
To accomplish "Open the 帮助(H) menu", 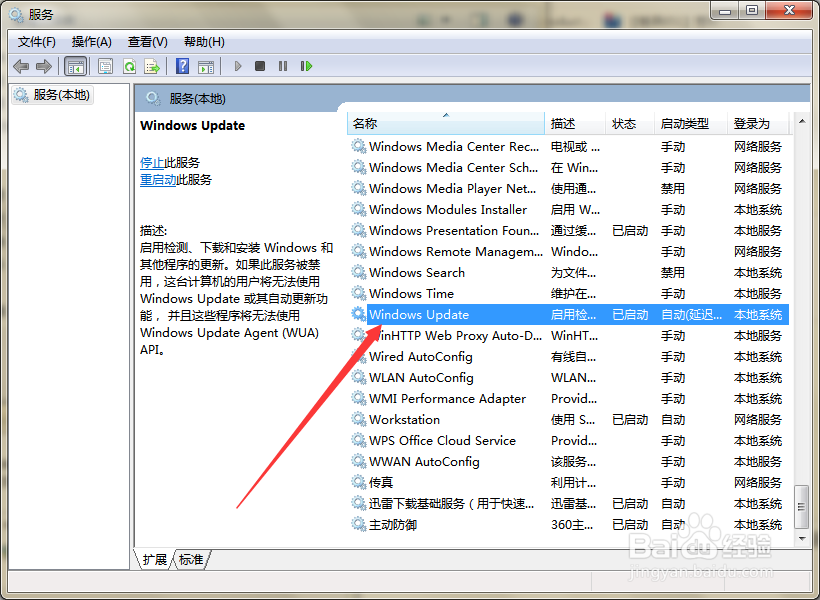I will coord(204,42).
